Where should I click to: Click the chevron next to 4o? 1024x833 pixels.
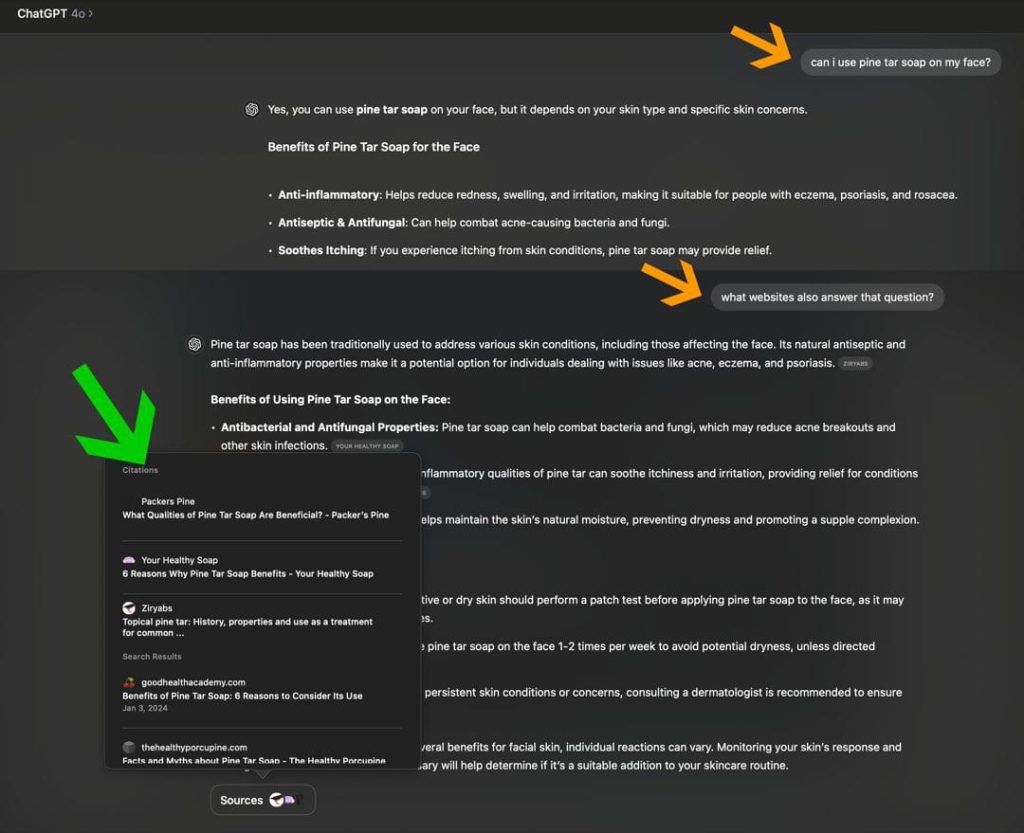91,14
